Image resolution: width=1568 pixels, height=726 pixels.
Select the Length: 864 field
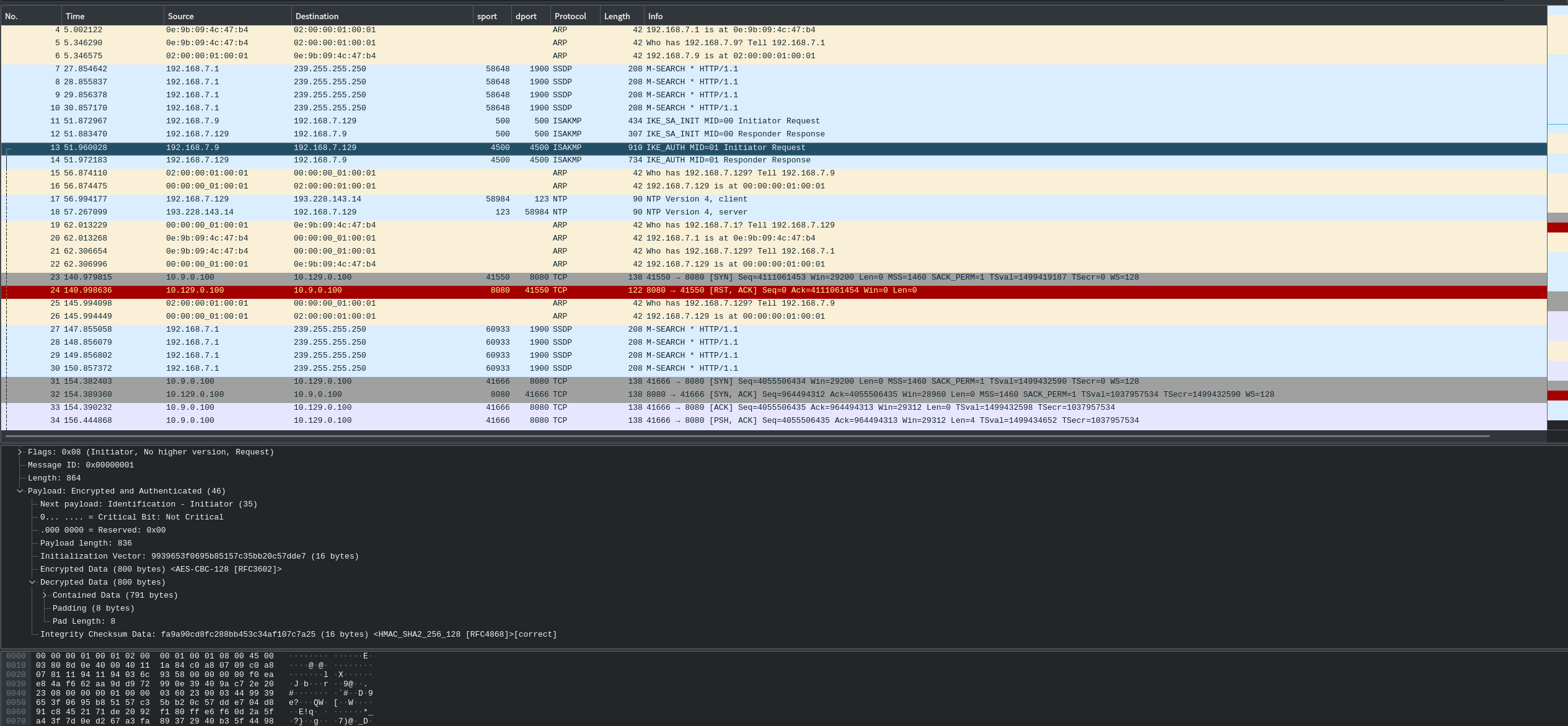pos(54,478)
